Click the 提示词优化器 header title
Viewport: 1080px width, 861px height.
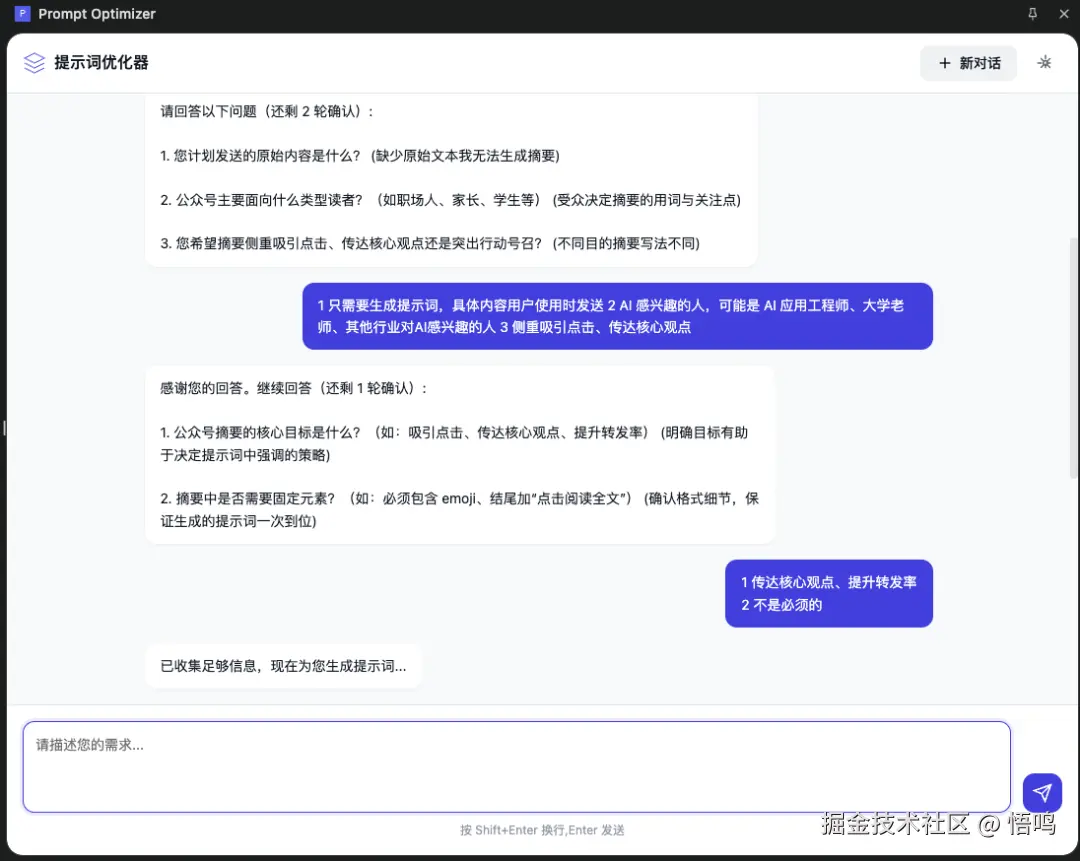point(104,62)
